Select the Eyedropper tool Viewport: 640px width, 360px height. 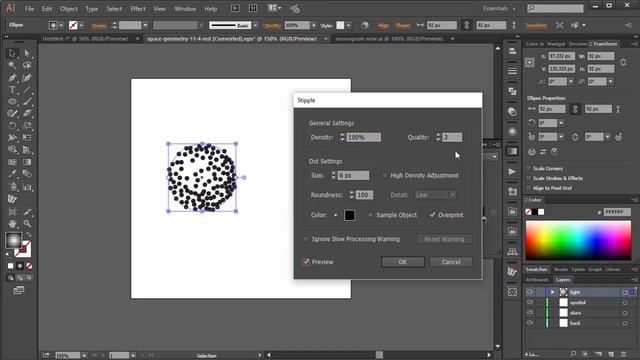click(12, 174)
